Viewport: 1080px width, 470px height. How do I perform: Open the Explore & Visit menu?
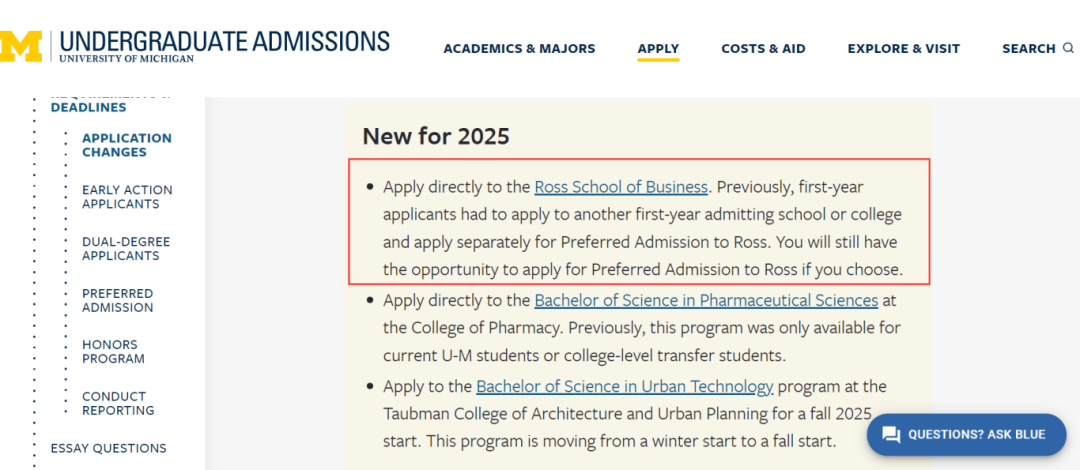coord(904,49)
